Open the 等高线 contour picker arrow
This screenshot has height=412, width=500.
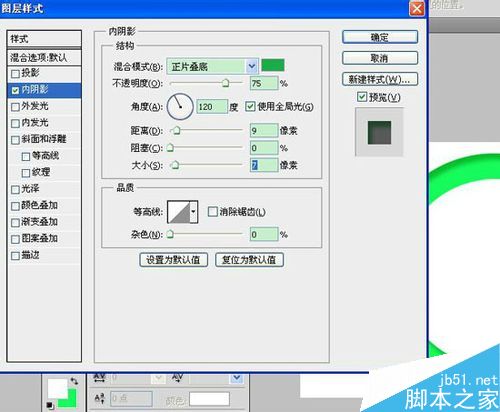point(193,212)
